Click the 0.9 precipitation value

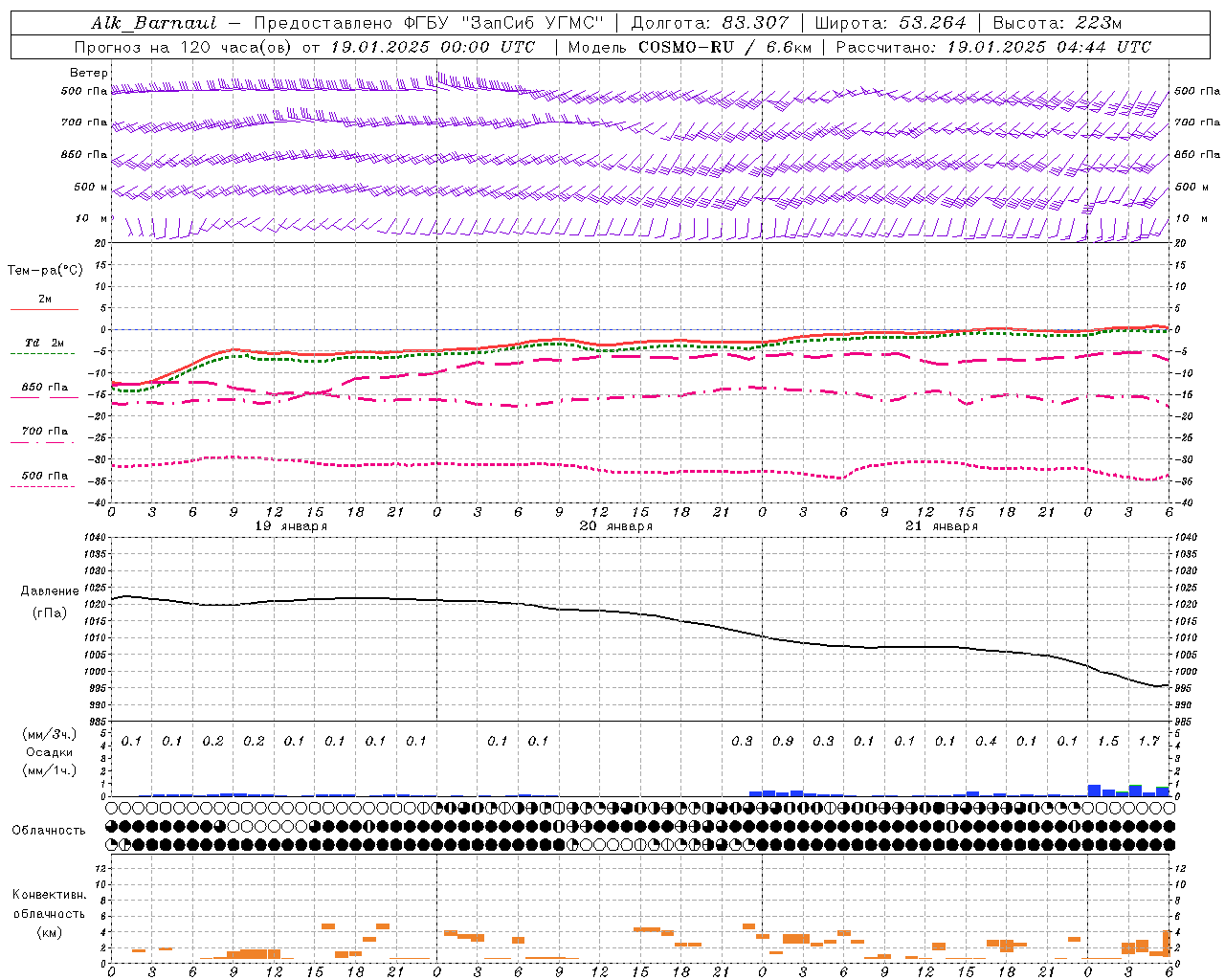(783, 742)
